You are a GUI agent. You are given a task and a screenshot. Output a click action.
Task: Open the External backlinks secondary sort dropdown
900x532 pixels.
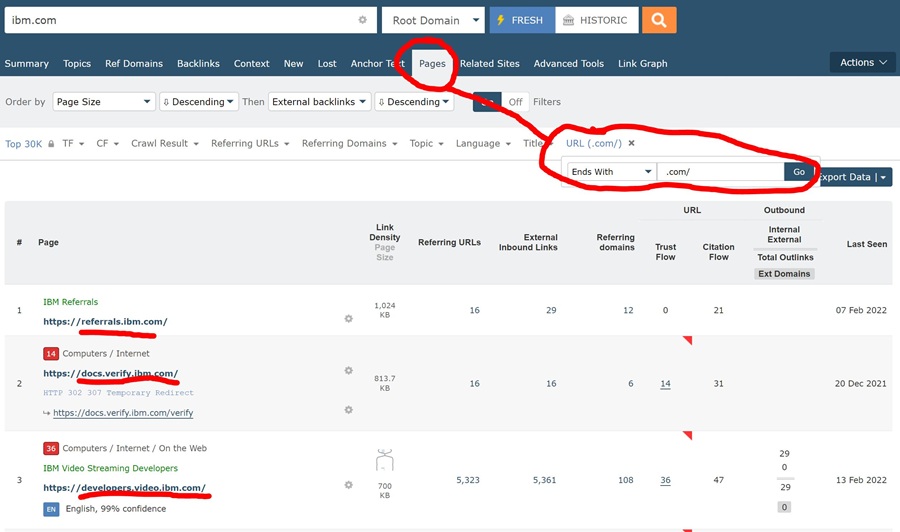pos(320,102)
